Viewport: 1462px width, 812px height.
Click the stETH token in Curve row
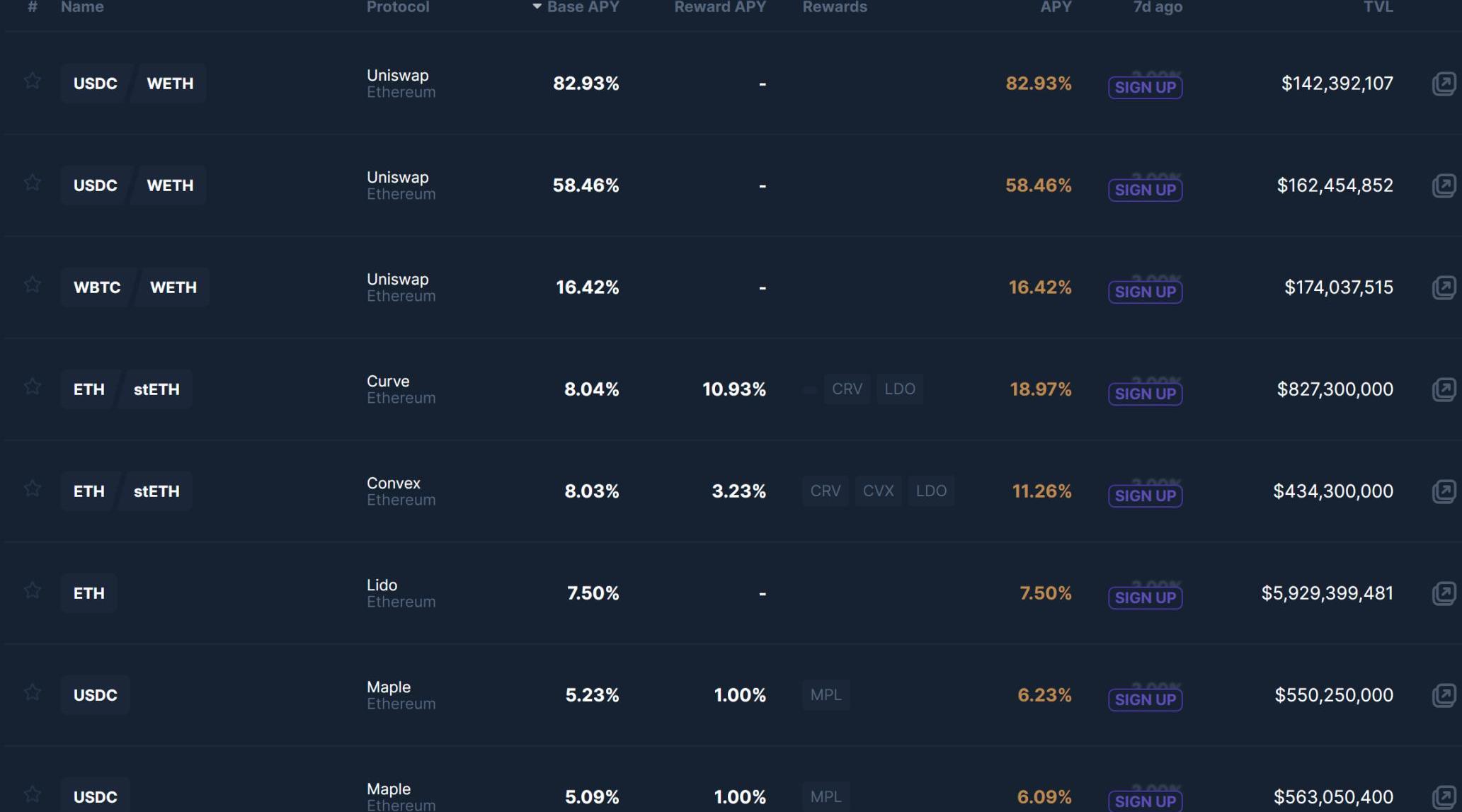coord(156,389)
